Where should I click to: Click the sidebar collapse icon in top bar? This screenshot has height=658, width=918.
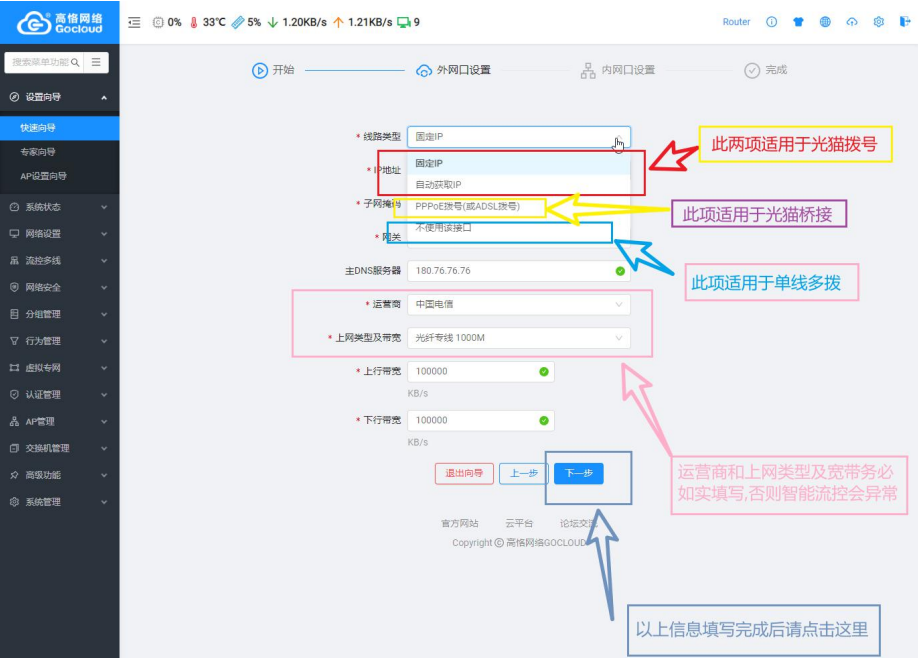(x=135, y=22)
